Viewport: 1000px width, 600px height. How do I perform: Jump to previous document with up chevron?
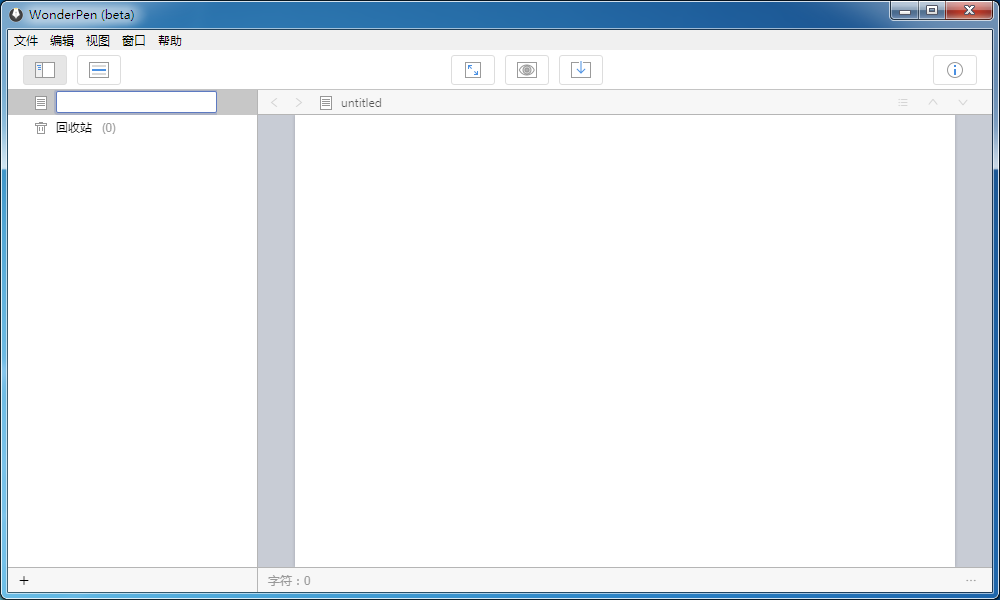933,102
